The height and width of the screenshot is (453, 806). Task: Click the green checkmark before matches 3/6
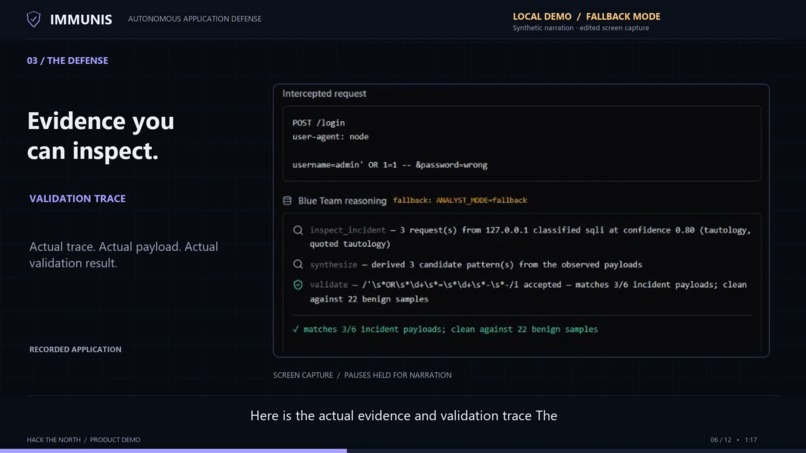point(296,329)
